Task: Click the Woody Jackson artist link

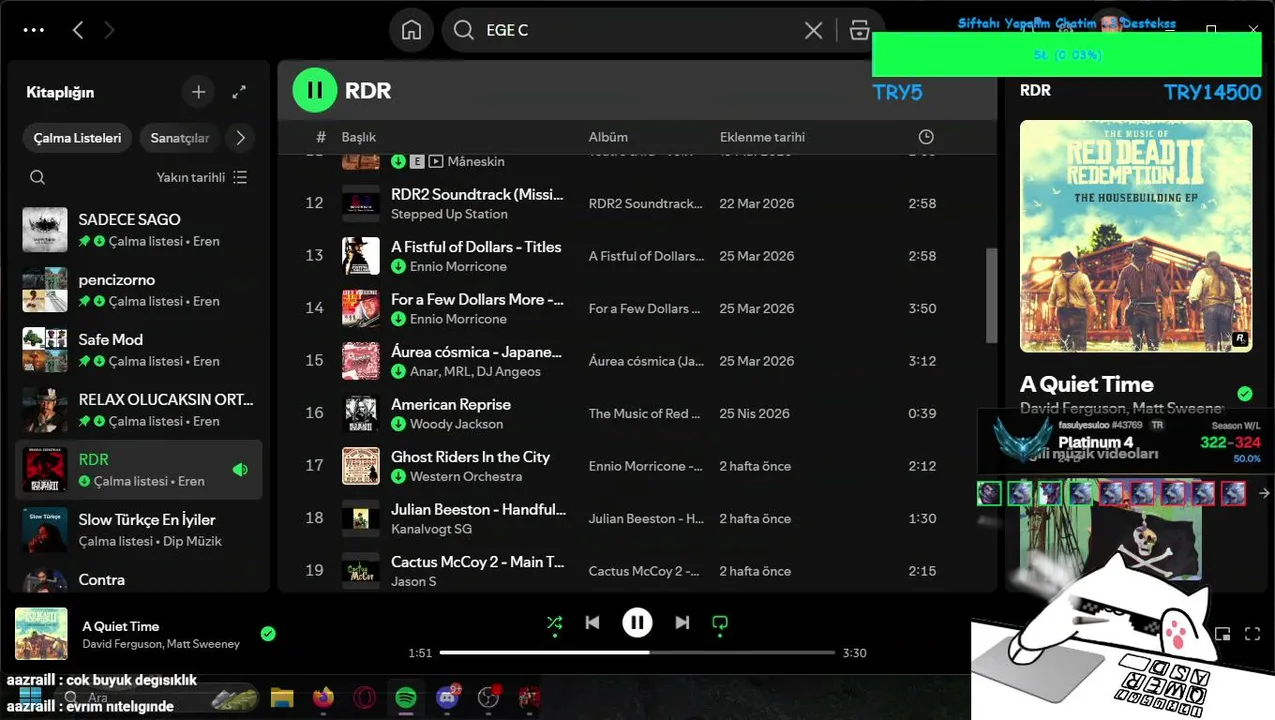Action: 456,424
